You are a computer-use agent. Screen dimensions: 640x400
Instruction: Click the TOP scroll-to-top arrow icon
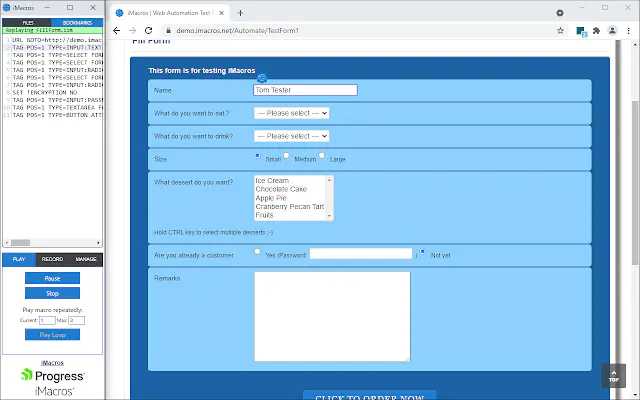click(614, 376)
